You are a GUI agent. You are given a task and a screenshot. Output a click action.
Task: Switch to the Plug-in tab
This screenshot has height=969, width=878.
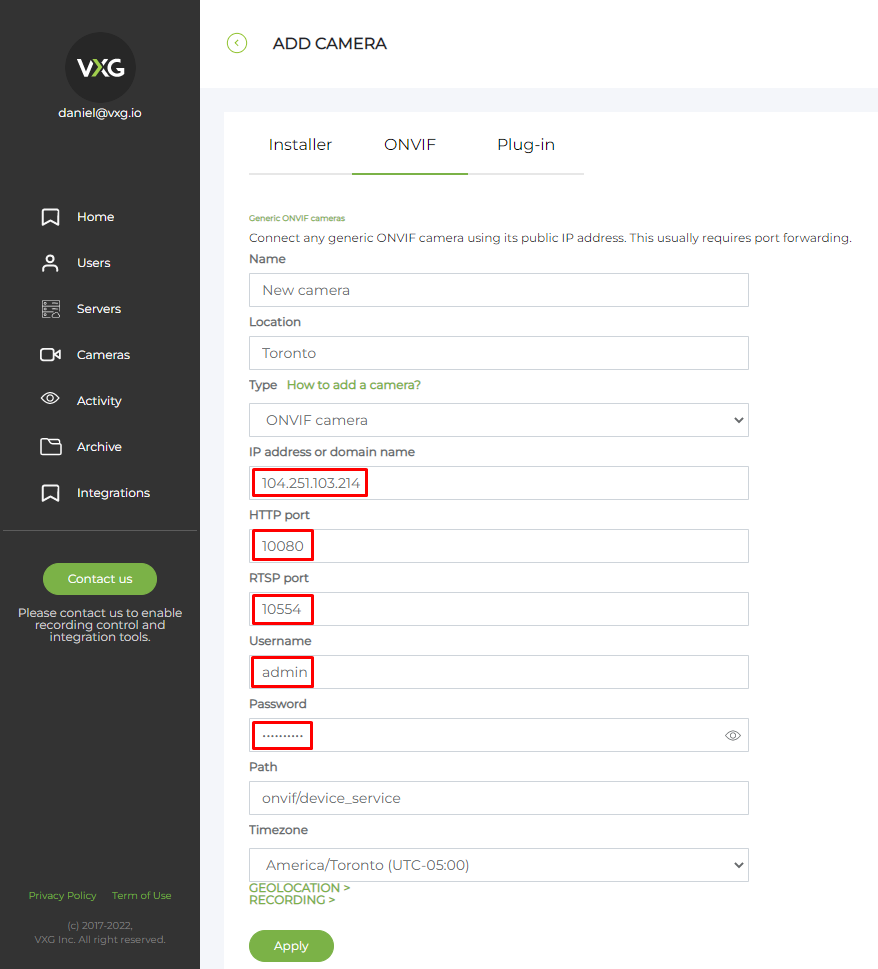526,144
